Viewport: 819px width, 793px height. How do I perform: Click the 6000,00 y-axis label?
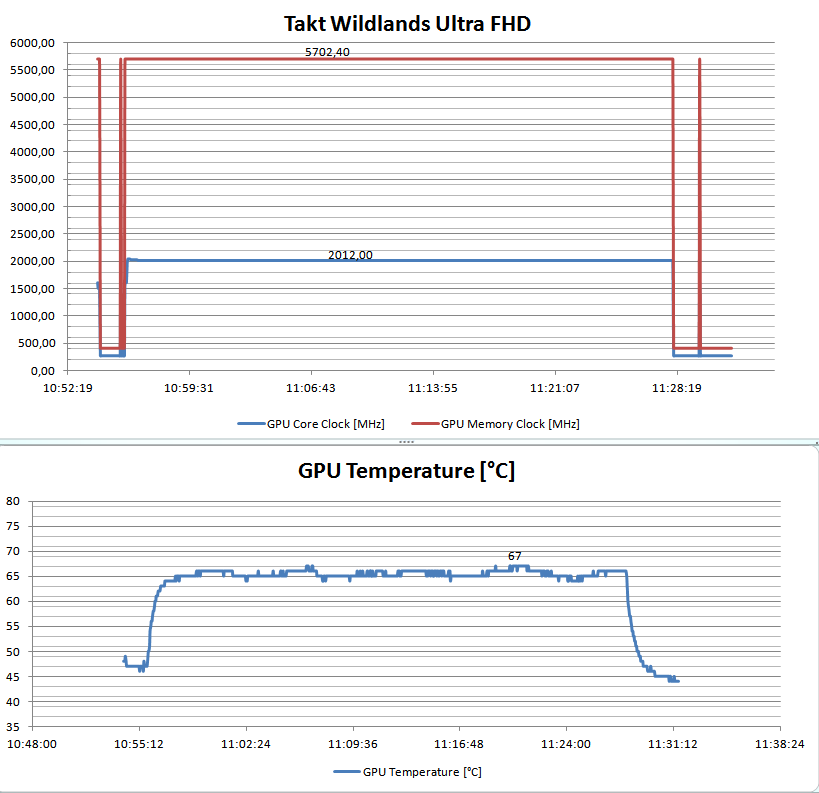point(32,43)
